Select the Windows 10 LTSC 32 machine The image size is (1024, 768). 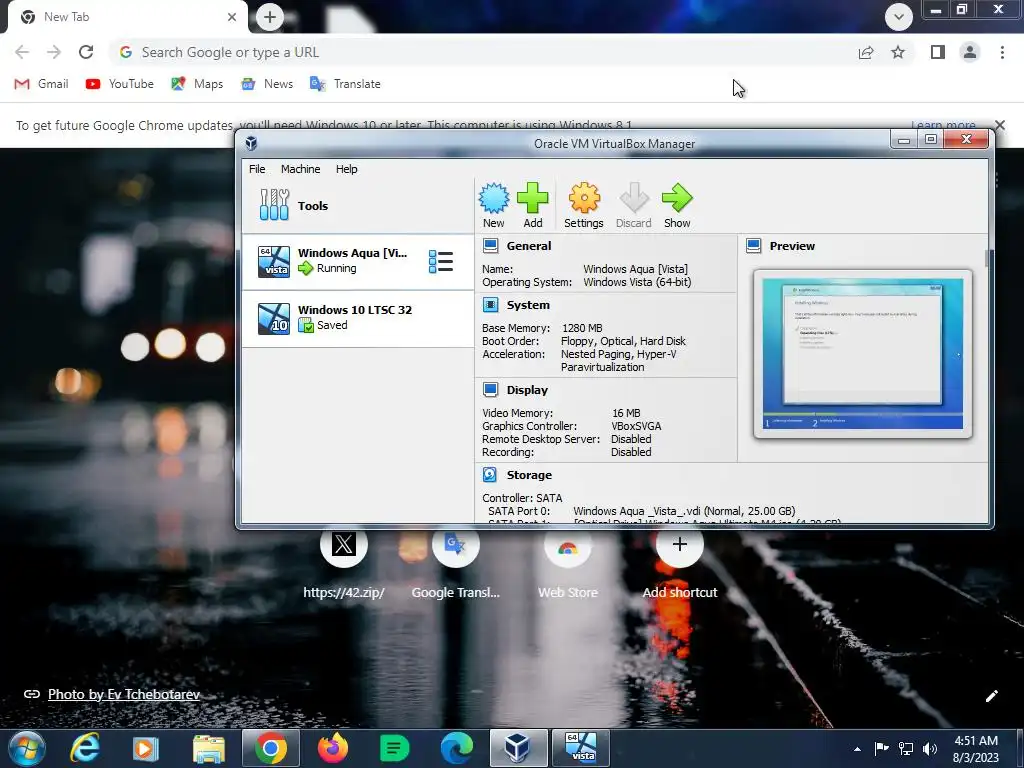pyautogui.click(x=358, y=318)
